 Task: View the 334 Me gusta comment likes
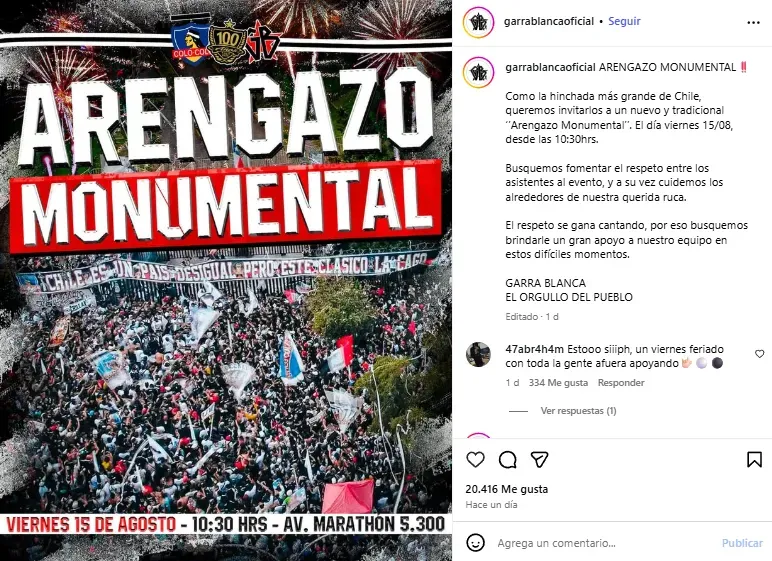point(558,383)
